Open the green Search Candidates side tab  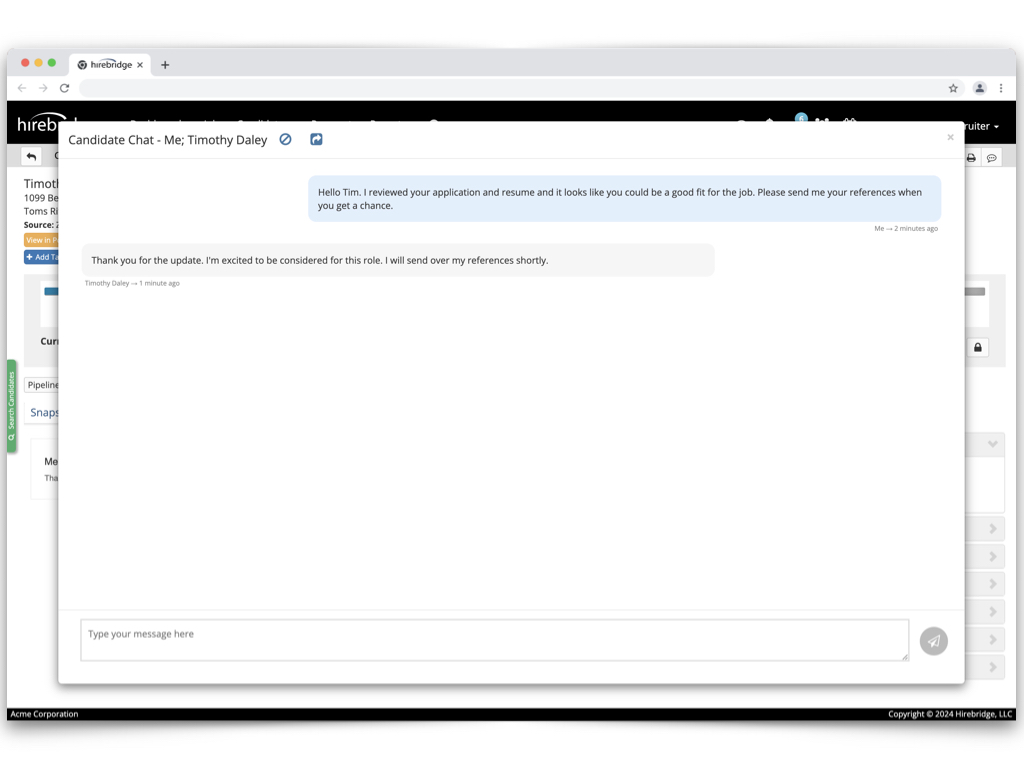pyautogui.click(x=12, y=406)
